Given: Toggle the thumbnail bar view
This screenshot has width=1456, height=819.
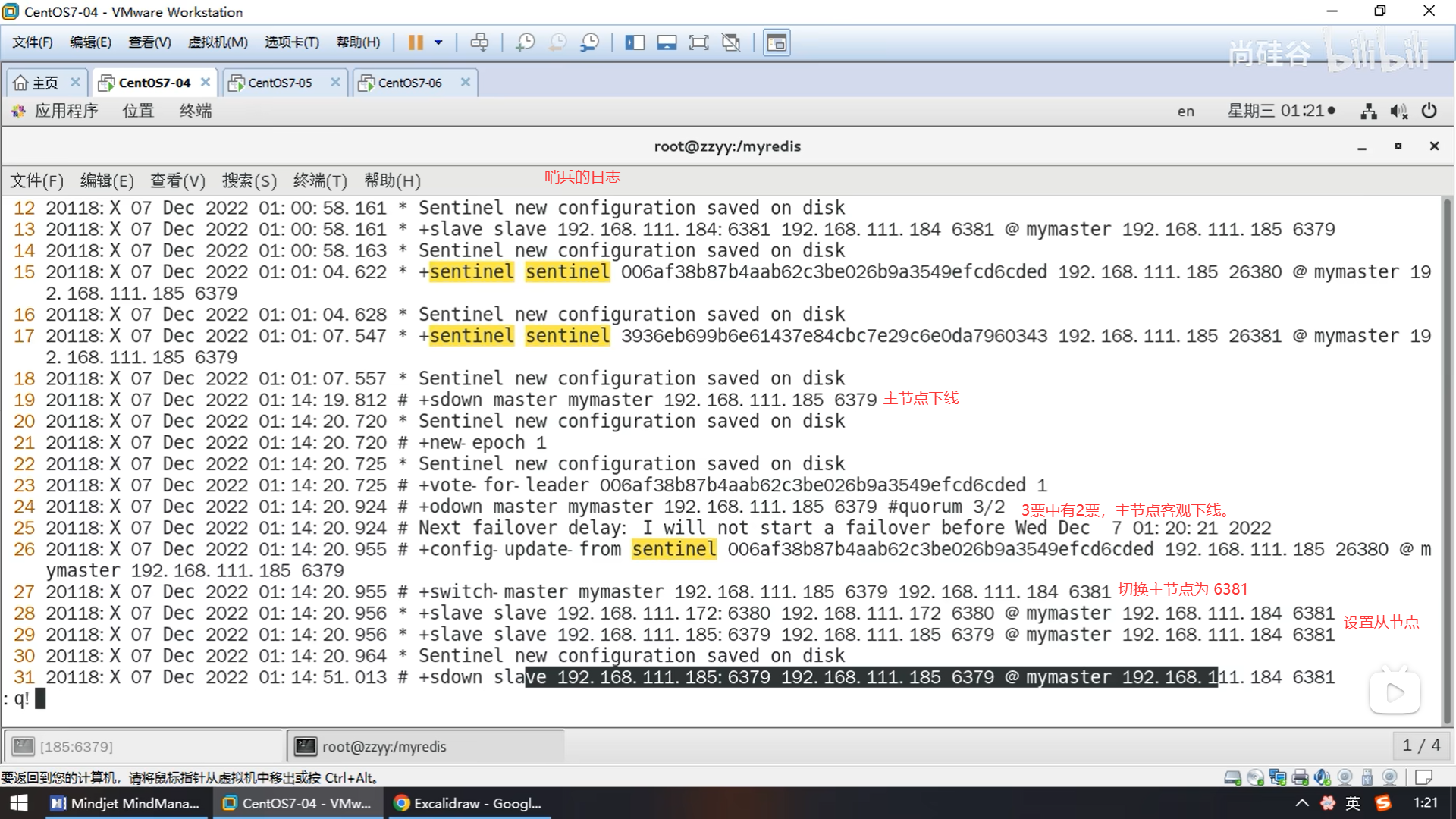Looking at the screenshot, I should (x=667, y=42).
